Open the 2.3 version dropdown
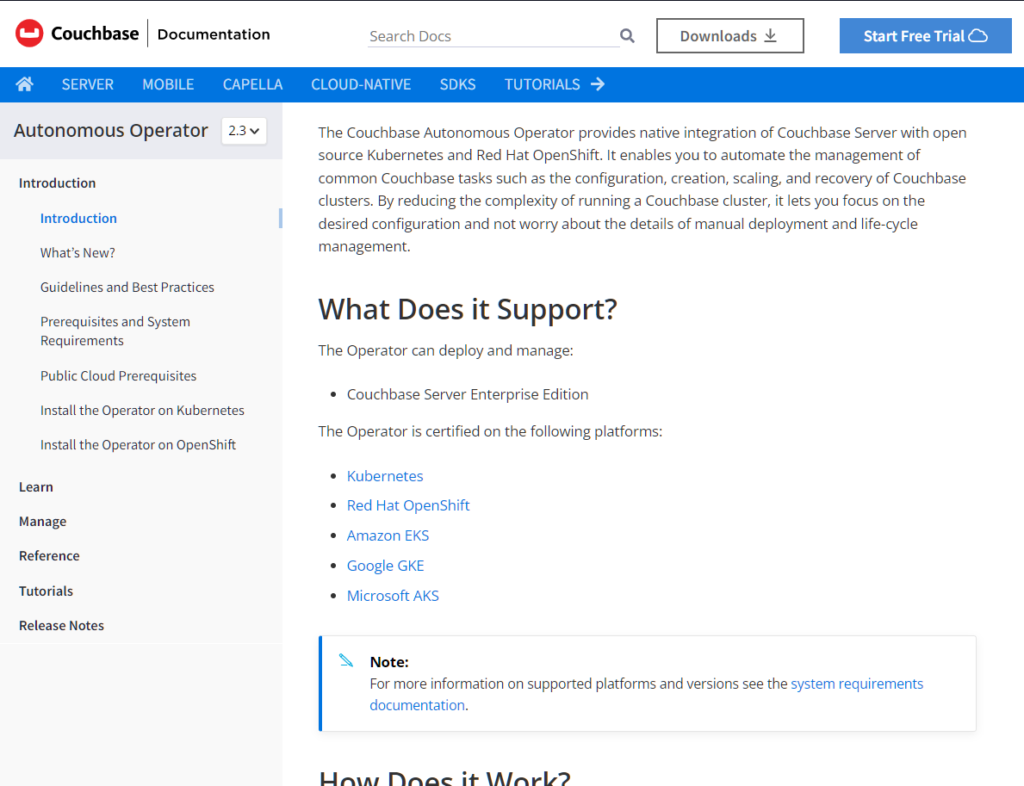The width and height of the screenshot is (1024, 786). [x=244, y=131]
